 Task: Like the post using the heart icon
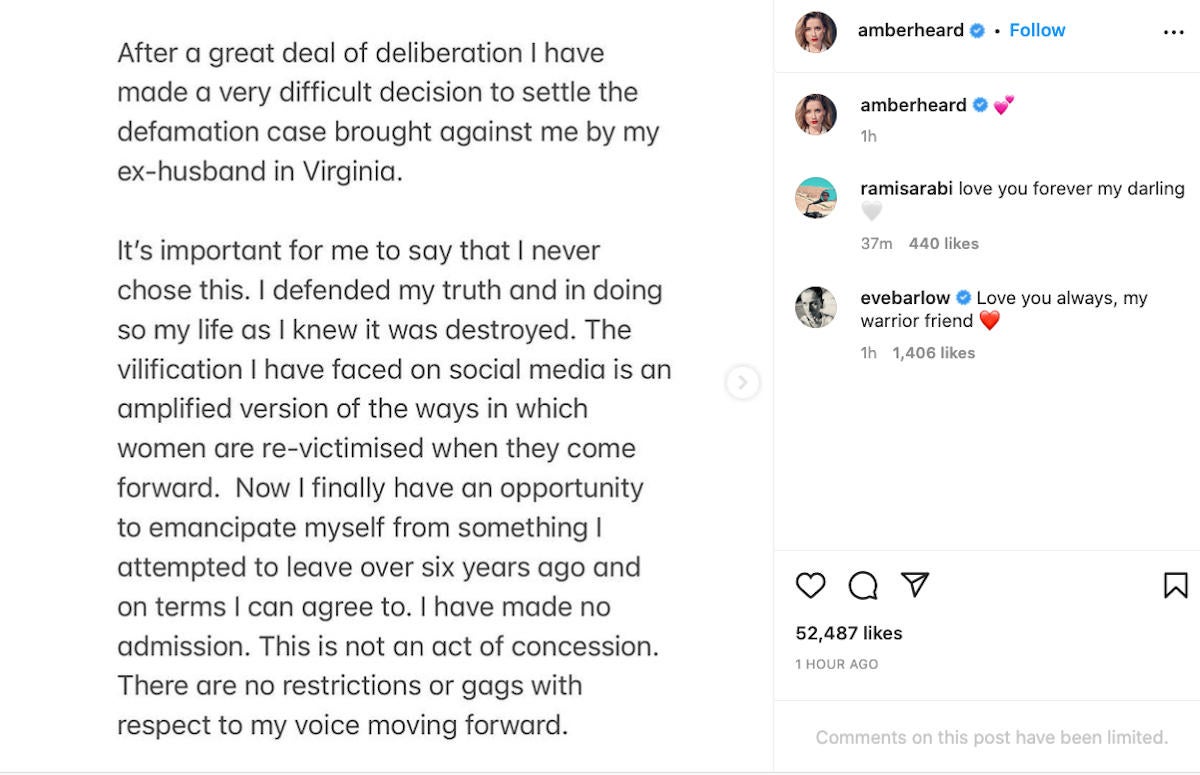coord(809,586)
